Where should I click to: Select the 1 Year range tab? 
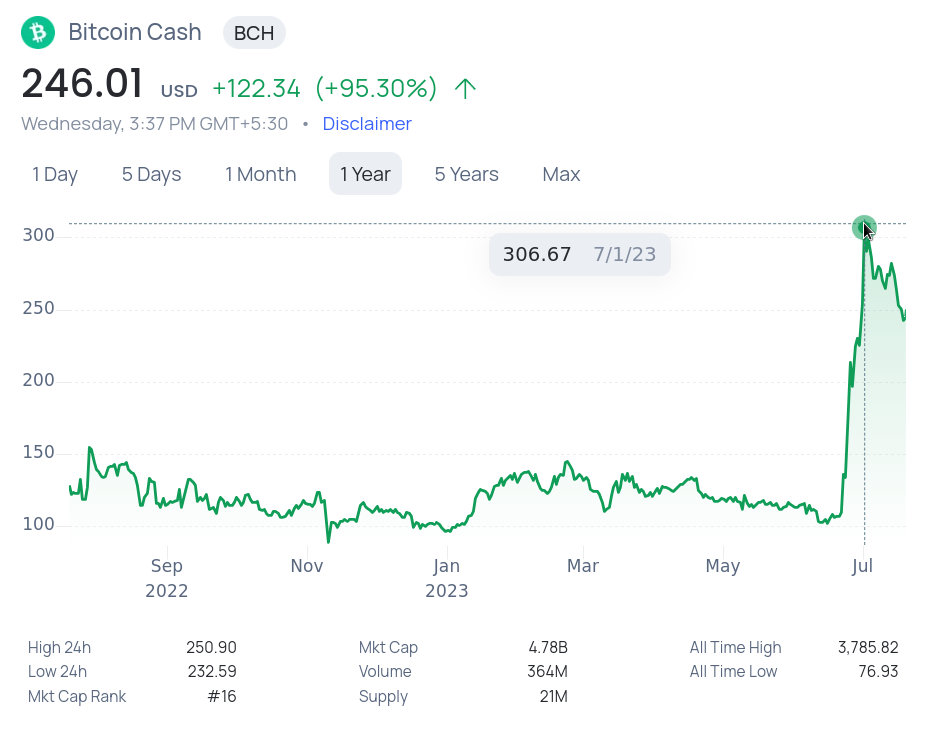[365, 174]
